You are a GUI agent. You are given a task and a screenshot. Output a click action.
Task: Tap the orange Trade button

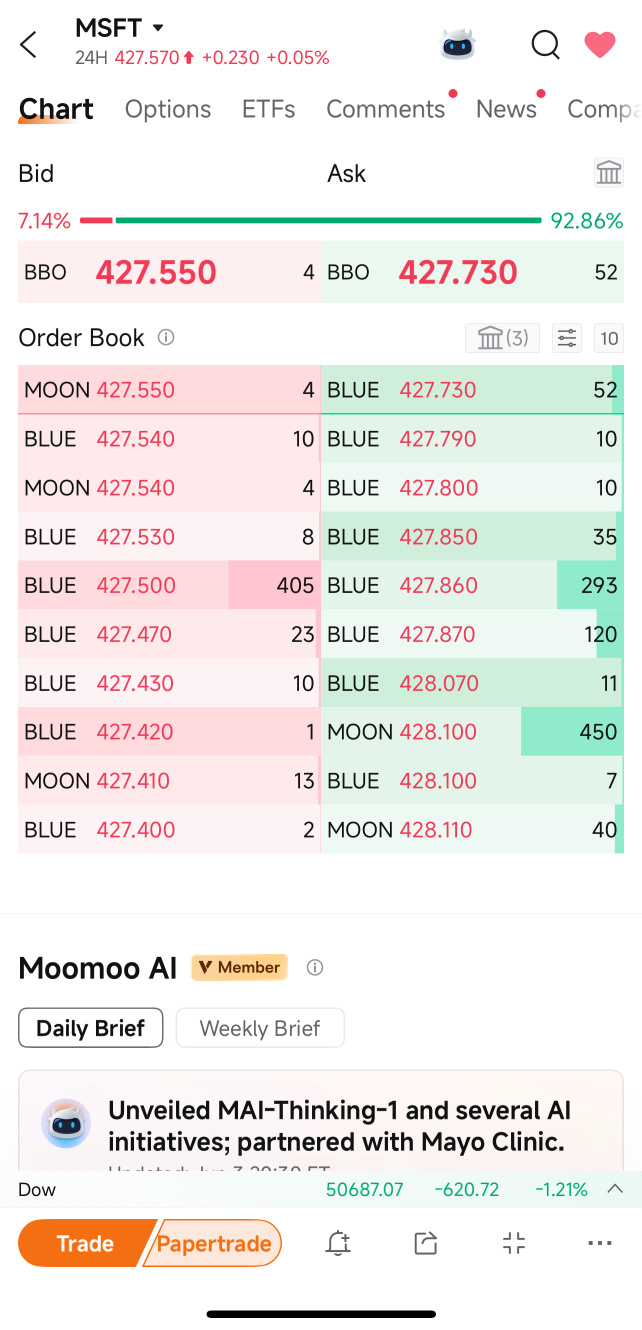pos(85,1243)
